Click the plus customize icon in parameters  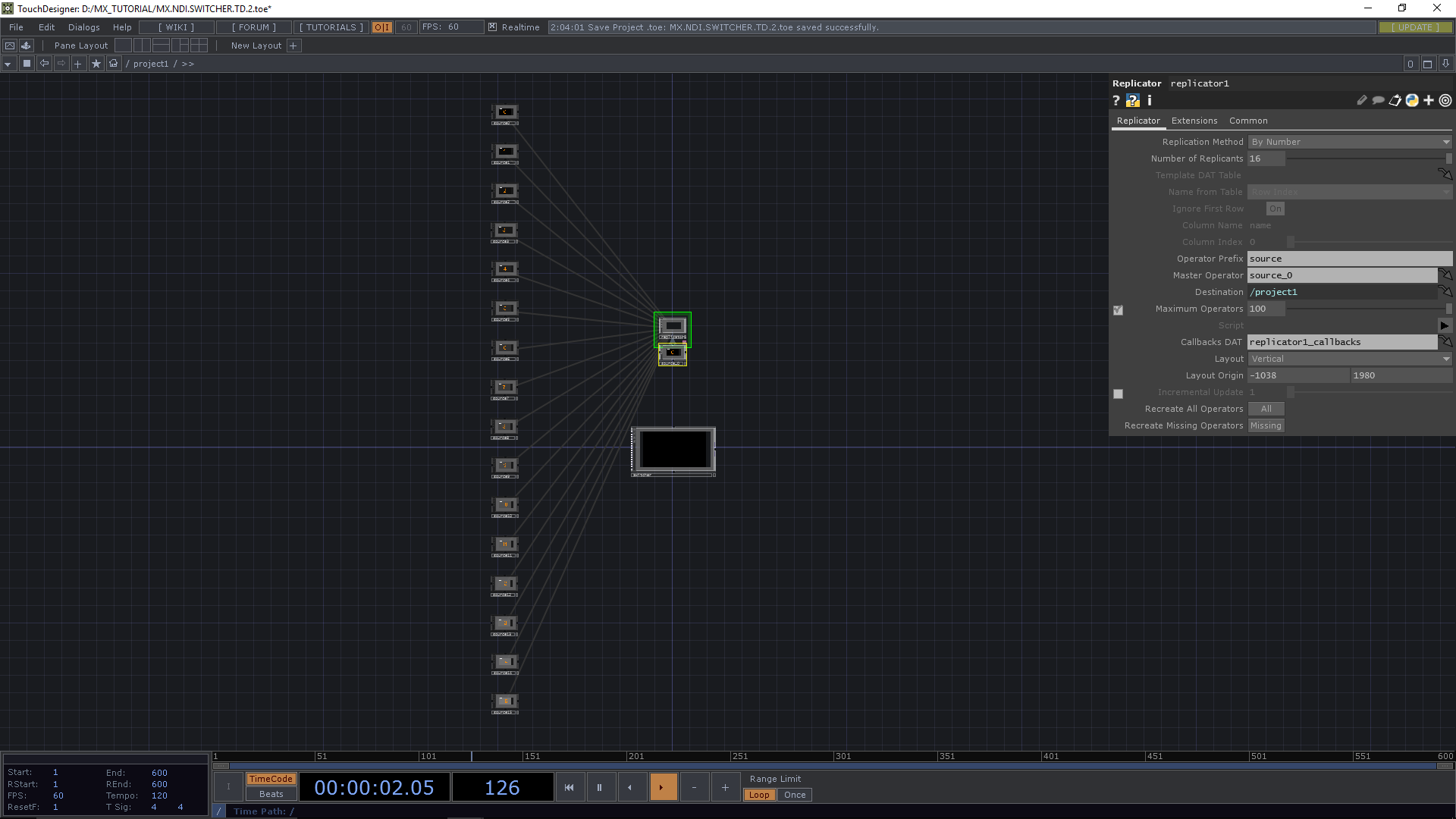(1429, 100)
